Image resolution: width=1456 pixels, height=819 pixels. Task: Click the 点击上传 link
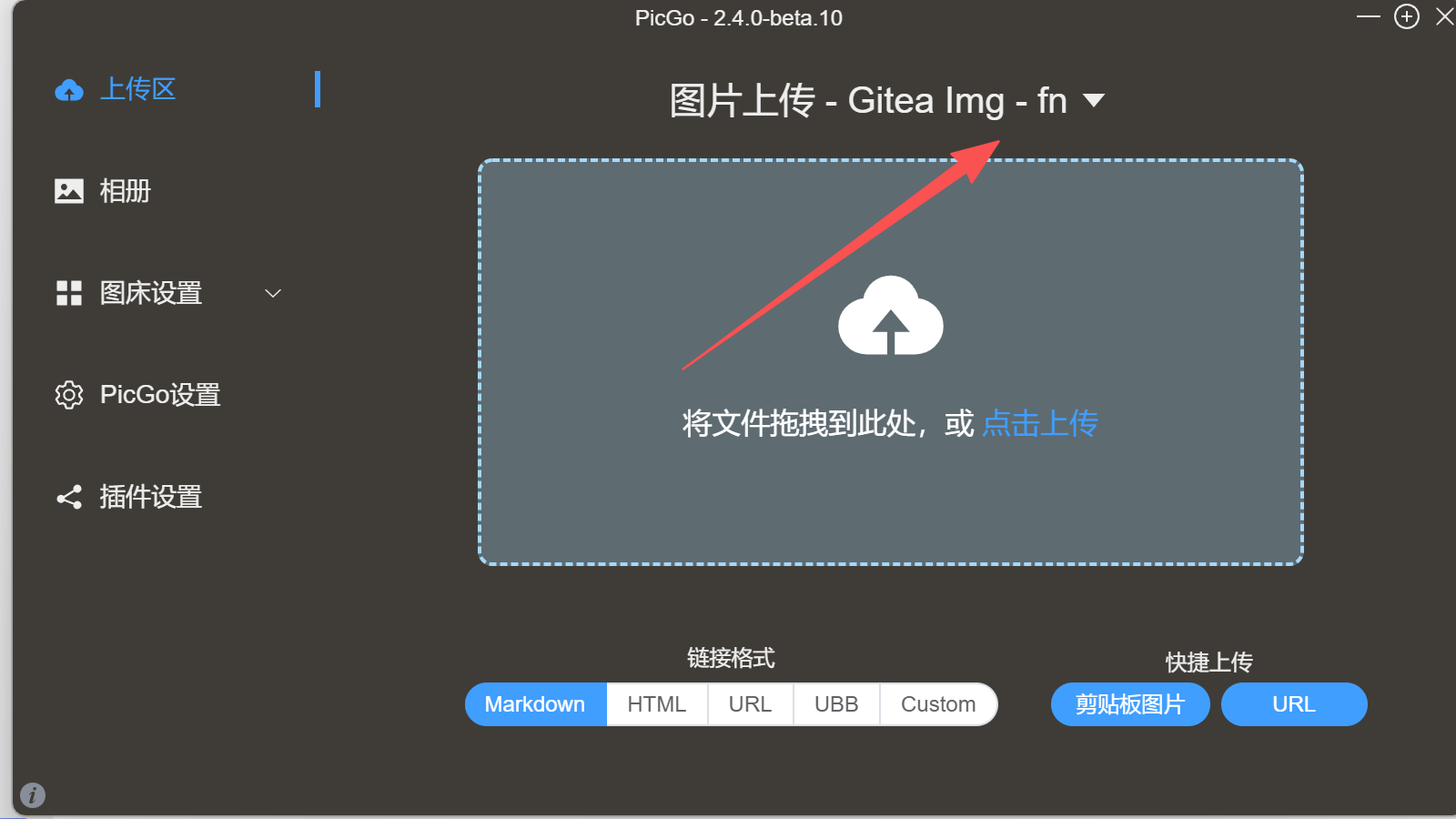[x=1040, y=423]
